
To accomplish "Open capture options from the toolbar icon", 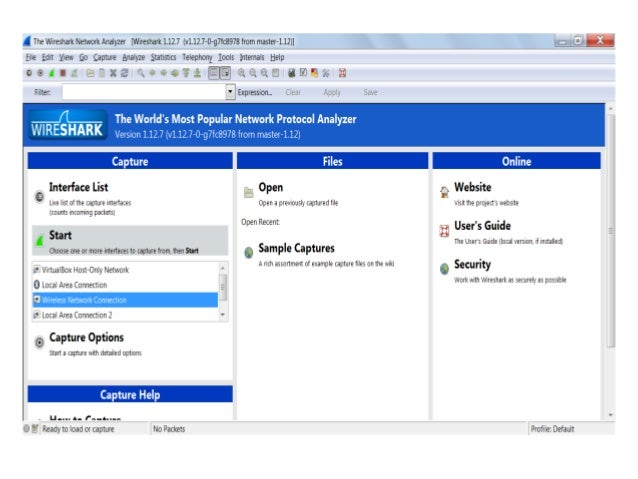I will (40, 73).
